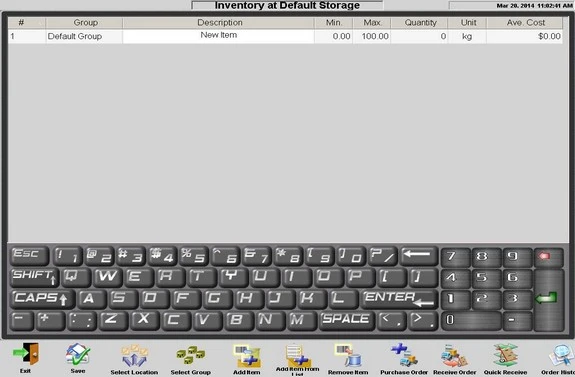The height and width of the screenshot is (377, 575).
Task: Click the Esc key on the keyboard
Action: pyautogui.click(x=29, y=255)
